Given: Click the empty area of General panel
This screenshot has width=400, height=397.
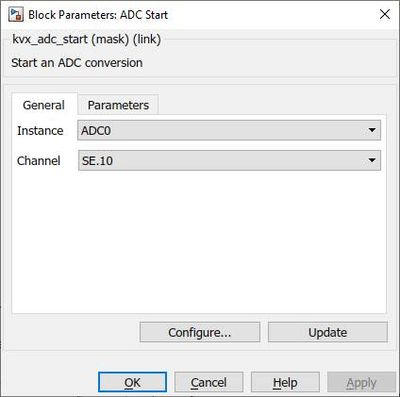Looking at the screenshot, I should tap(199, 242).
